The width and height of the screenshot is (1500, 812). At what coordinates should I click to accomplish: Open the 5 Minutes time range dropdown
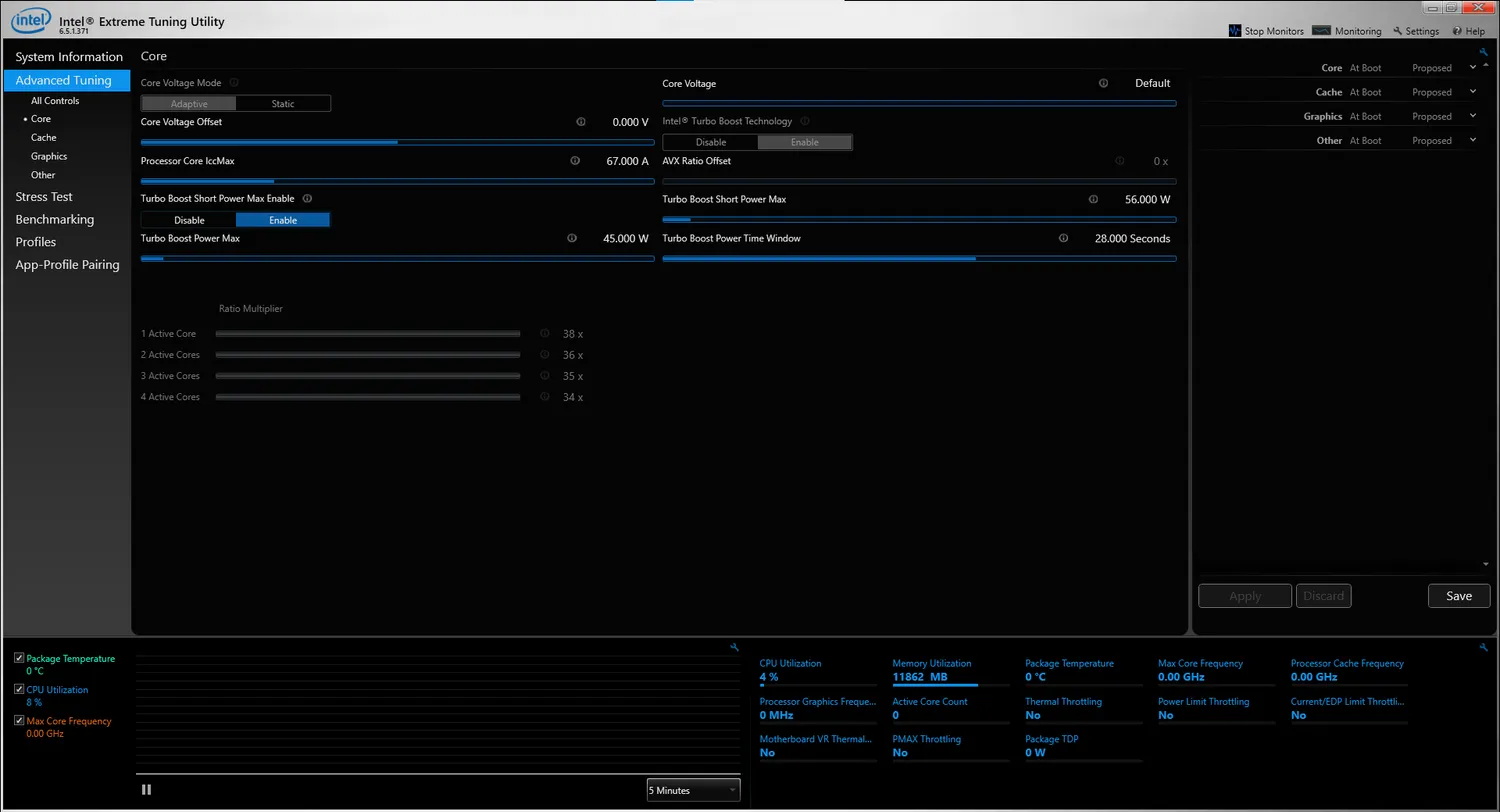[x=693, y=790]
